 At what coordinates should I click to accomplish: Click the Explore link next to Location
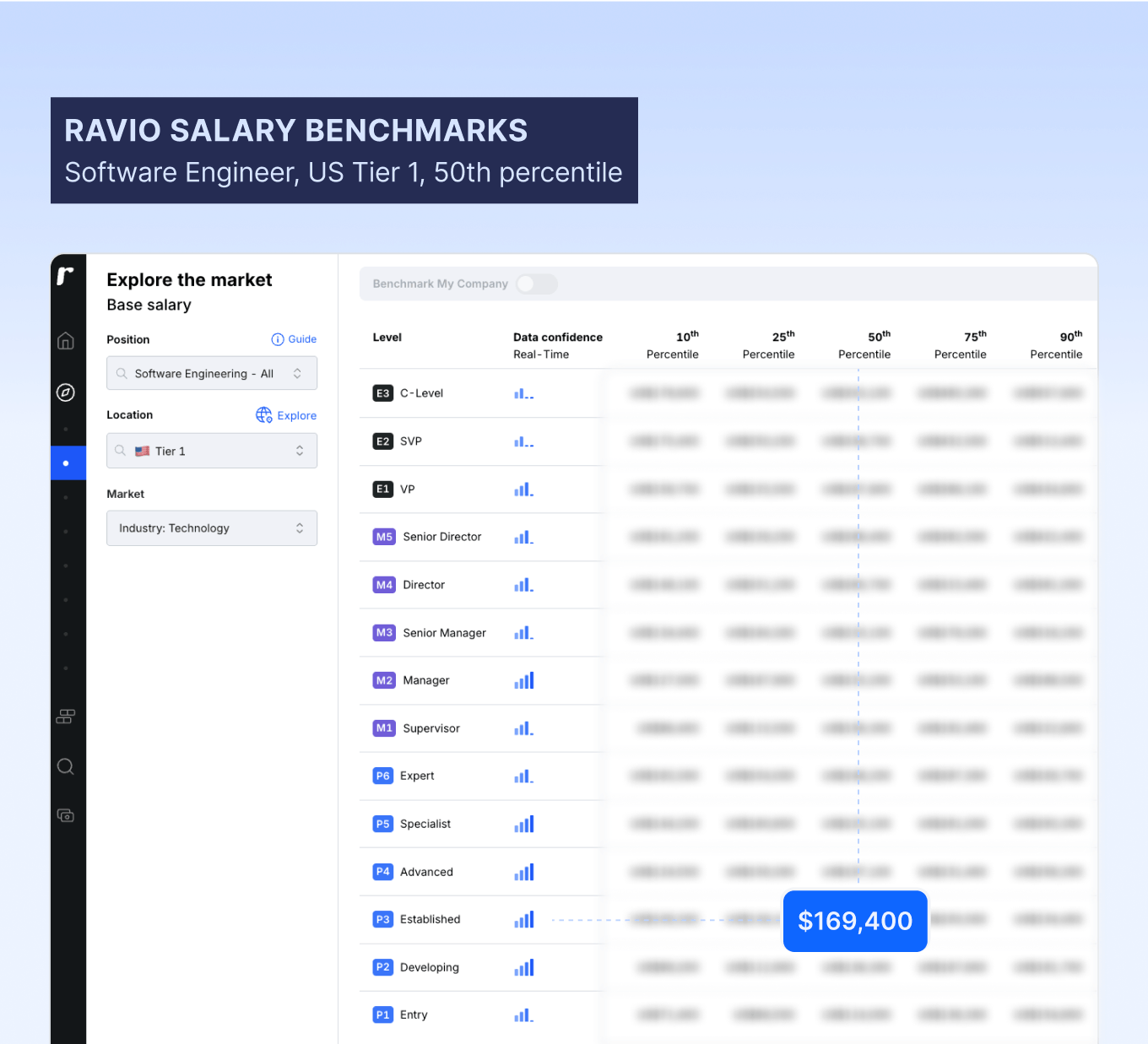coord(286,415)
